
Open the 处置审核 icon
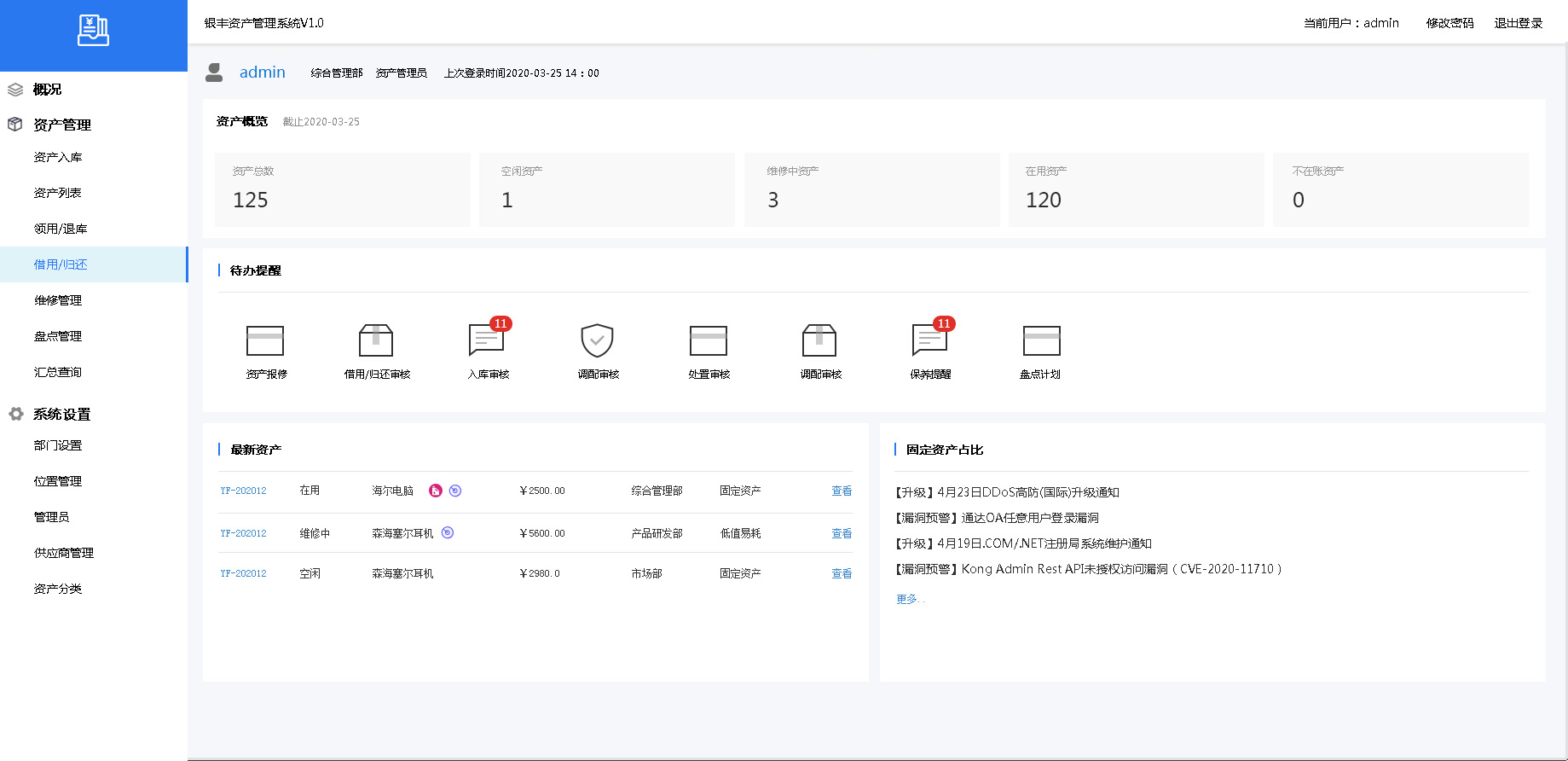click(x=709, y=340)
